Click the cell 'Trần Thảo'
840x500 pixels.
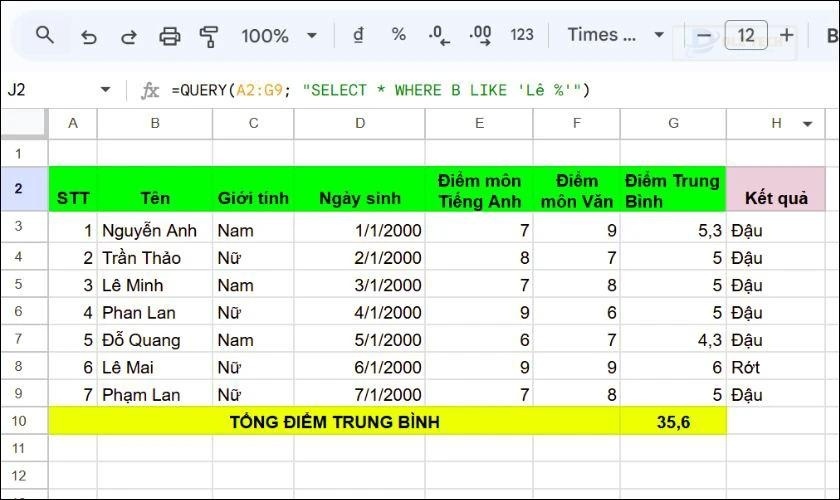point(155,258)
